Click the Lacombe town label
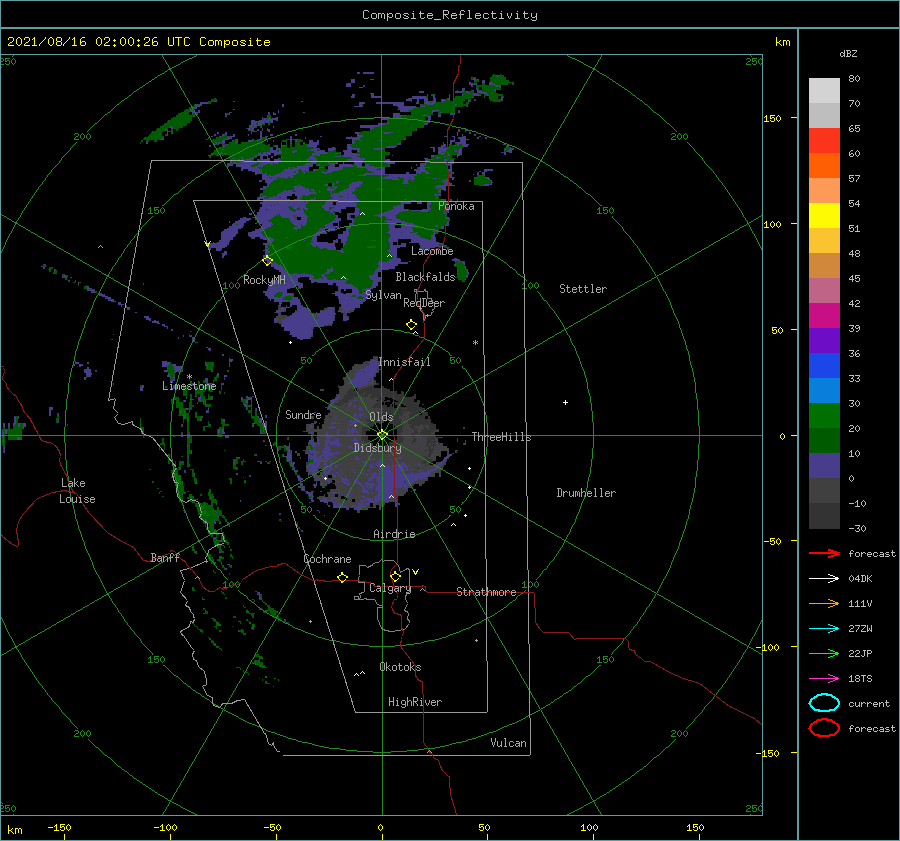900x841 pixels. pos(432,251)
